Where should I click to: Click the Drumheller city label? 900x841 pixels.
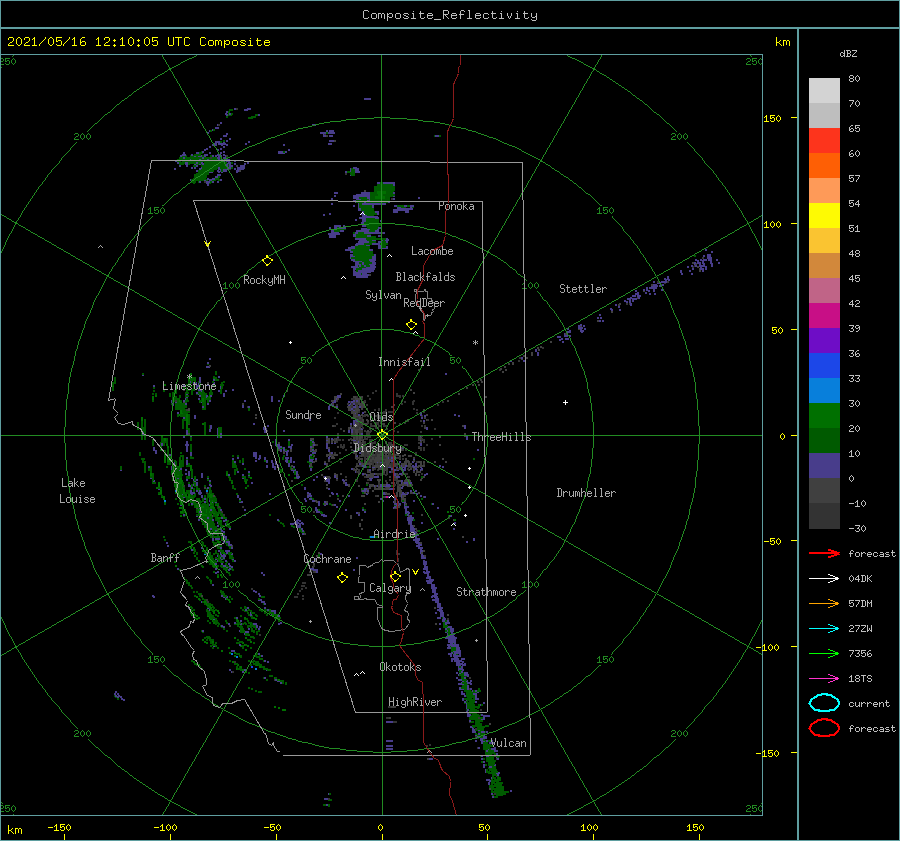pos(586,493)
